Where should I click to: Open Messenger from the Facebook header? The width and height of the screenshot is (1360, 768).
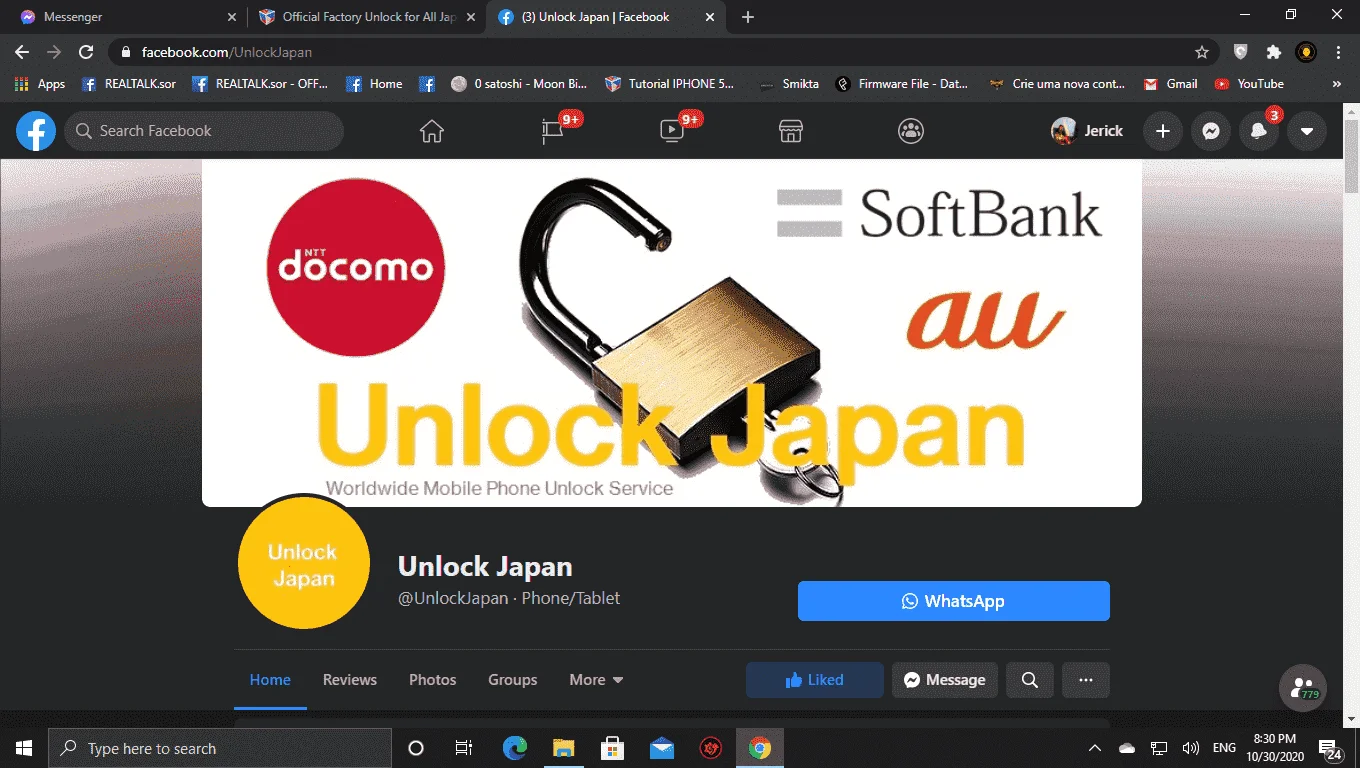(x=1210, y=131)
